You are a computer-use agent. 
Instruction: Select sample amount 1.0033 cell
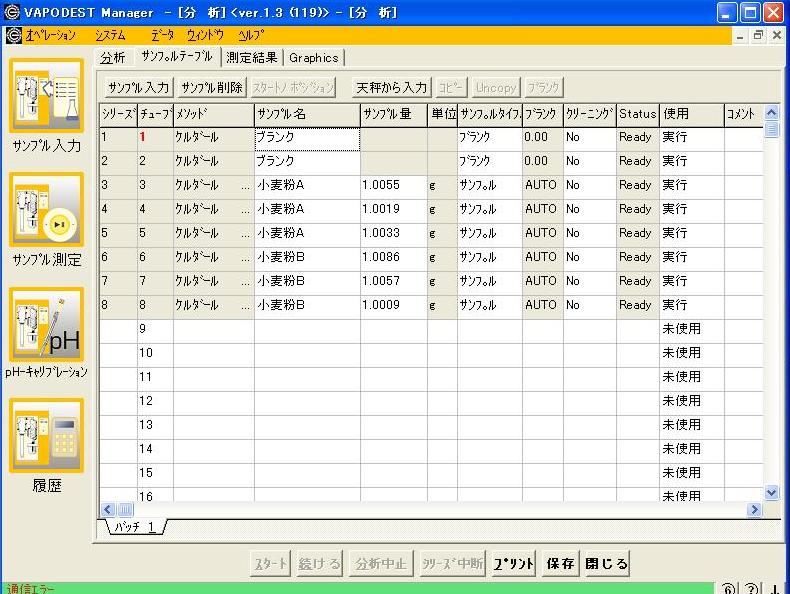click(394, 233)
